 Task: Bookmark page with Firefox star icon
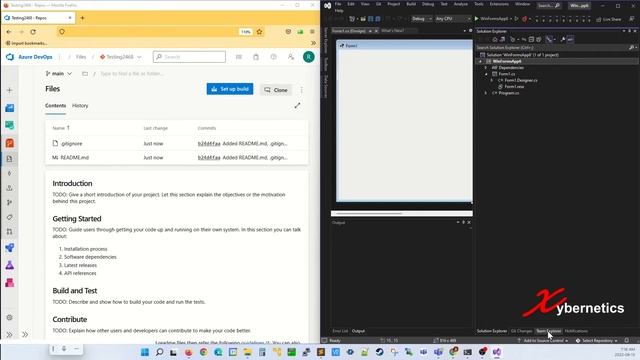[259, 32]
